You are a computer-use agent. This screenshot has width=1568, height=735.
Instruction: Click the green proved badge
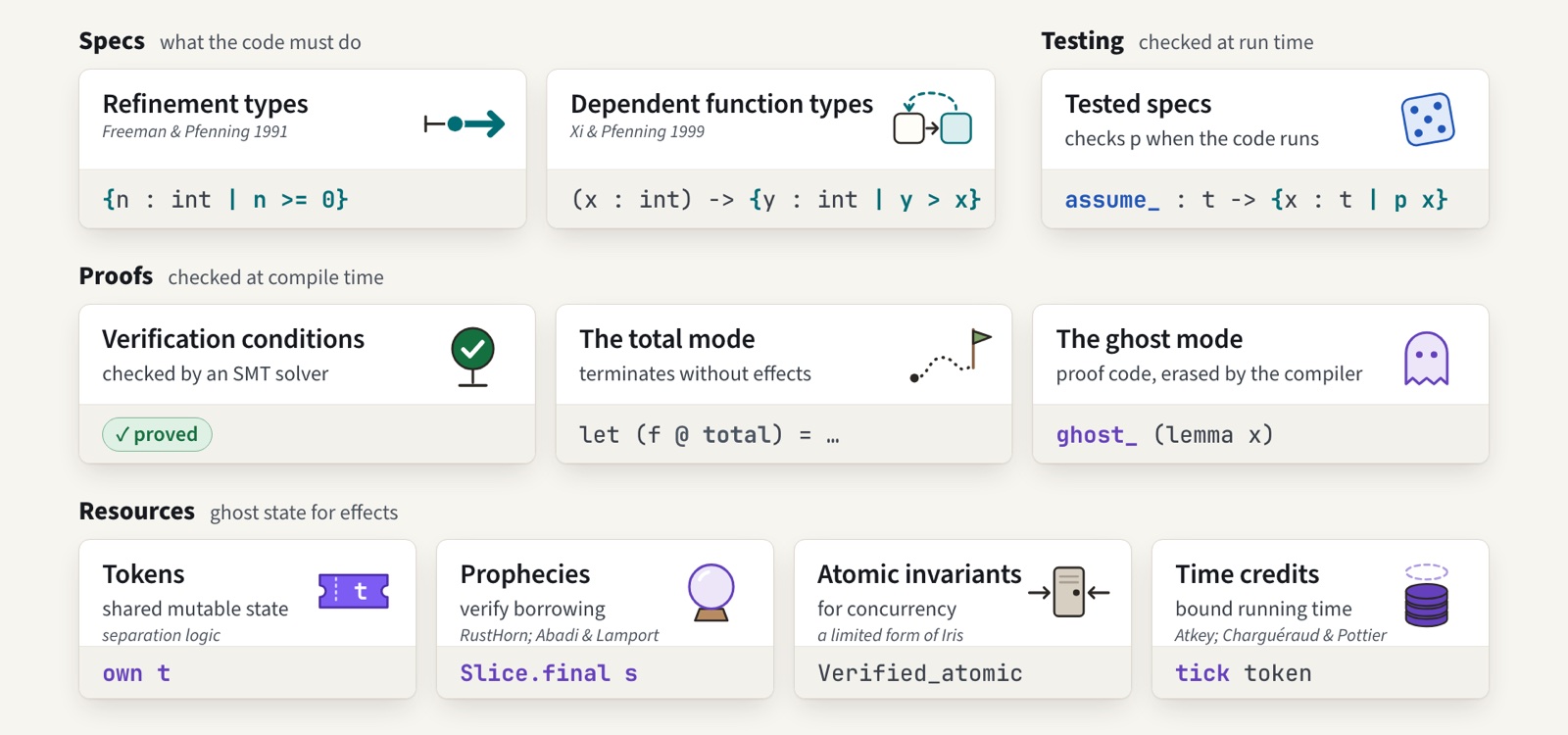tap(157, 434)
